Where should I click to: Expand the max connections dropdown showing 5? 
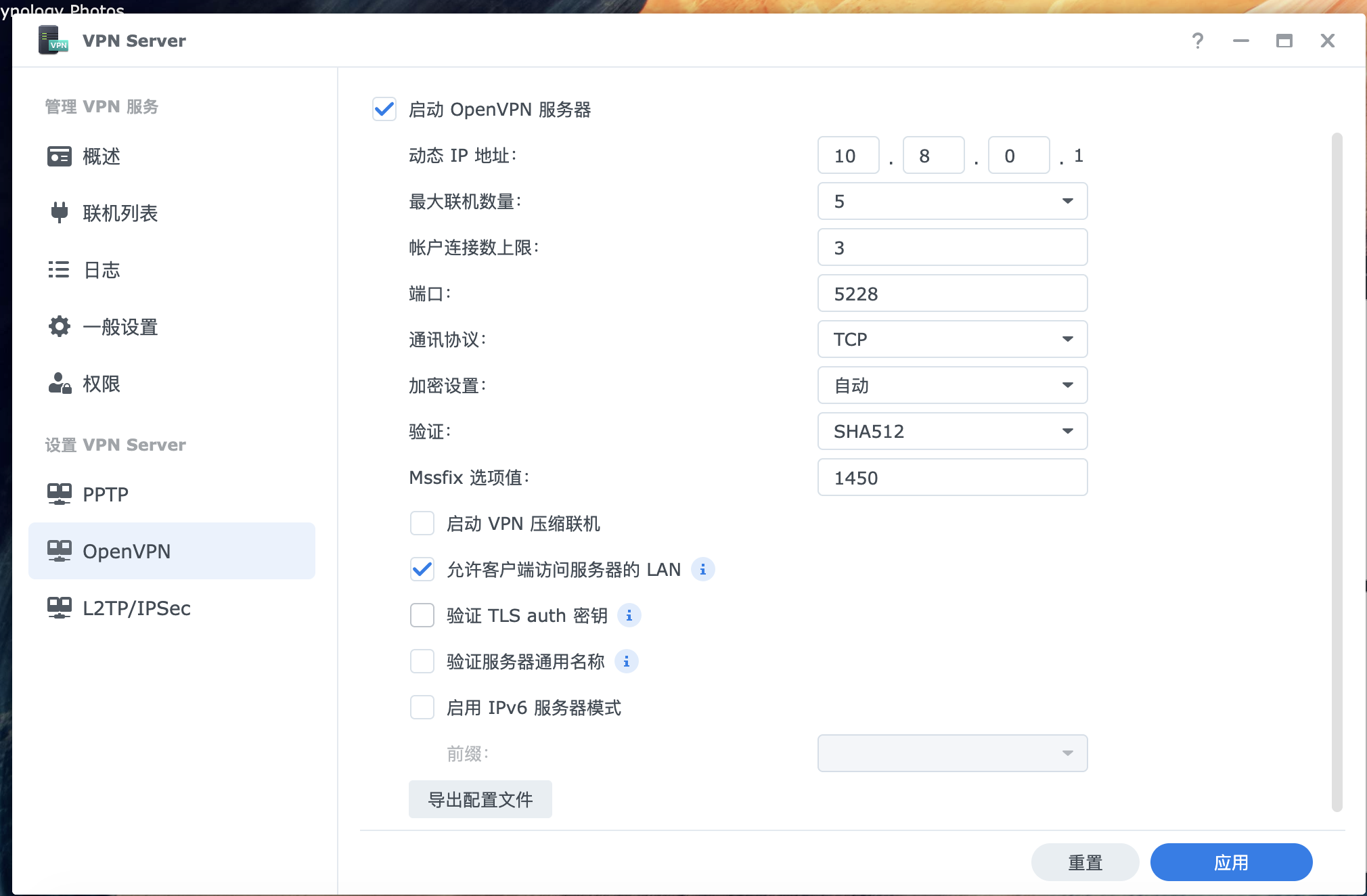coord(951,202)
